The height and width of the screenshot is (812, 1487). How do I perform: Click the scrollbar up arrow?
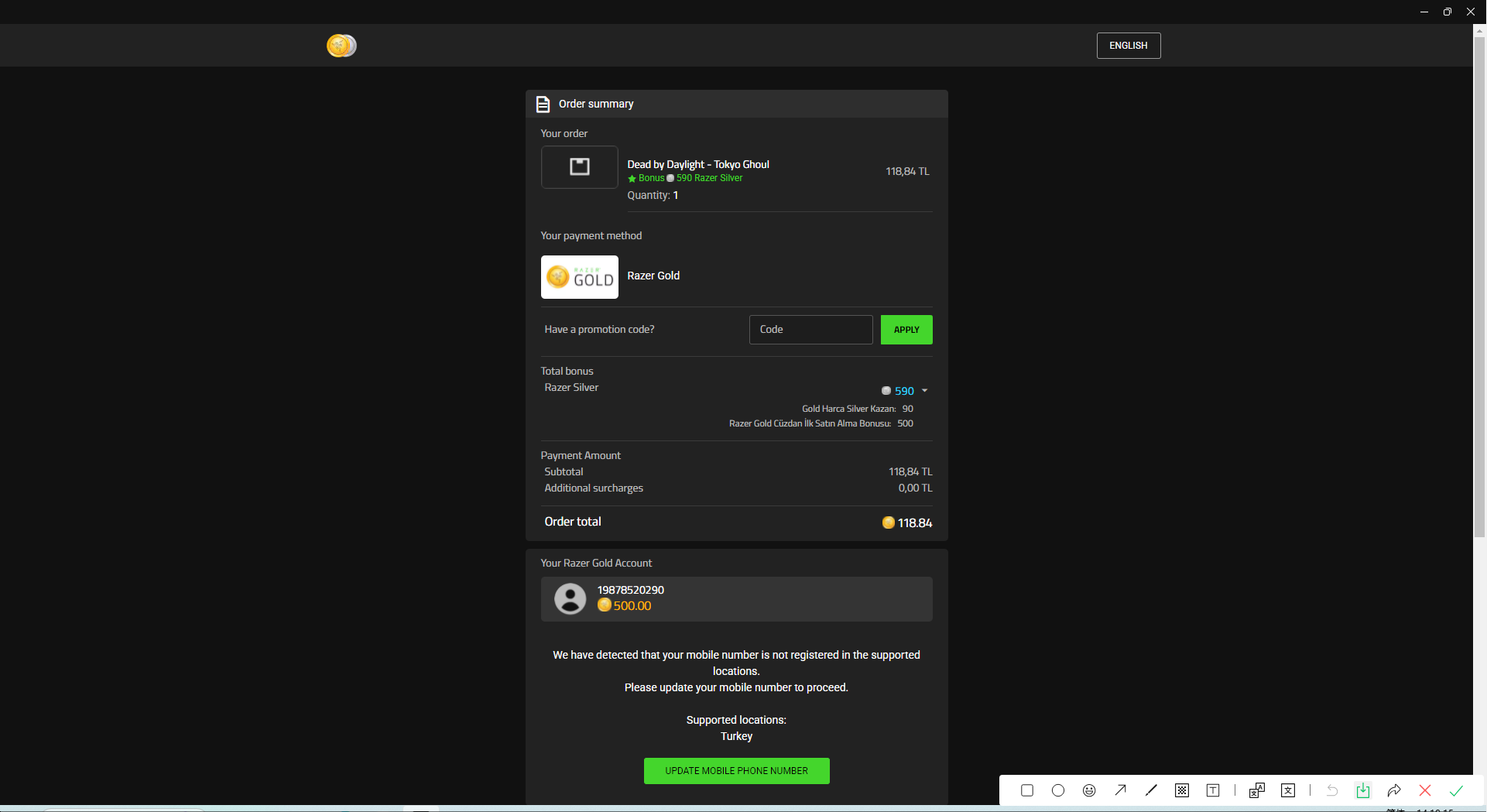tap(1479, 30)
